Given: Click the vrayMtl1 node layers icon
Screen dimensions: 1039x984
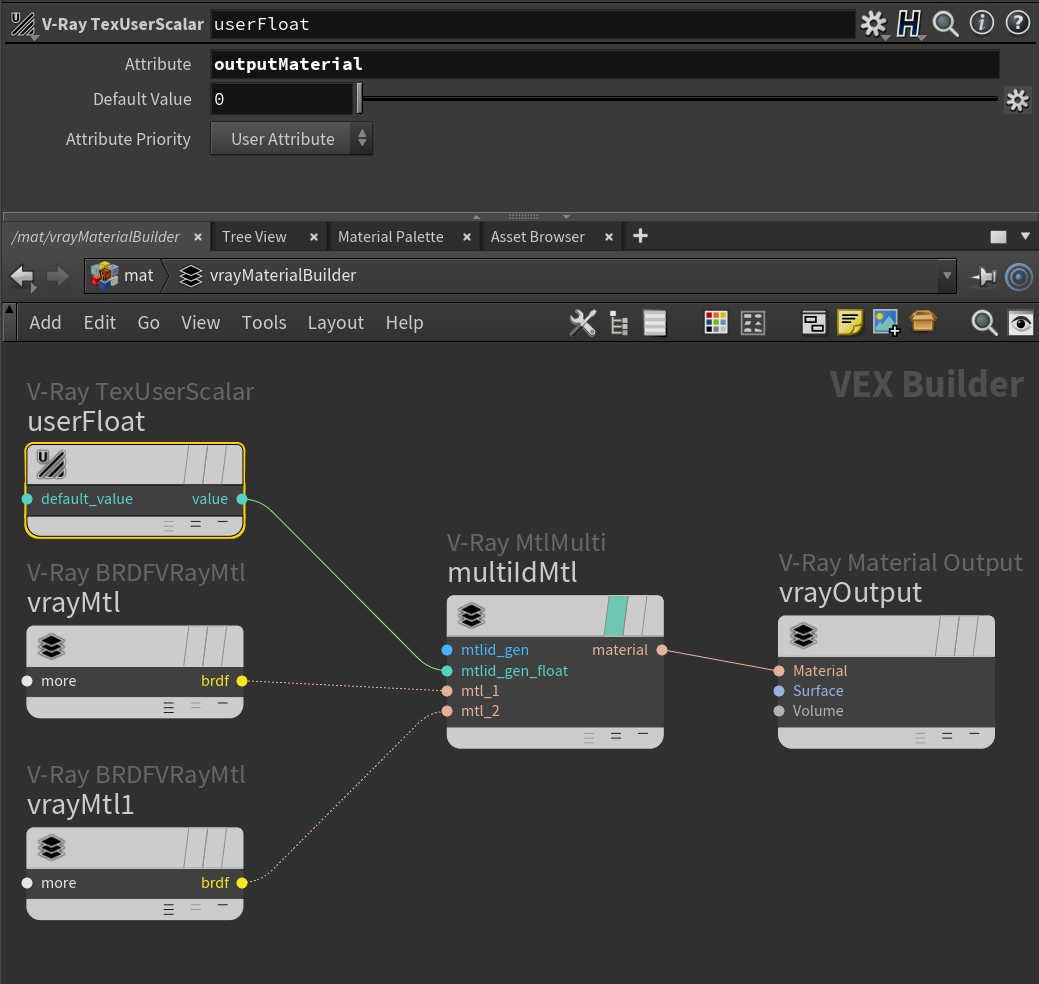Looking at the screenshot, I should click(51, 847).
